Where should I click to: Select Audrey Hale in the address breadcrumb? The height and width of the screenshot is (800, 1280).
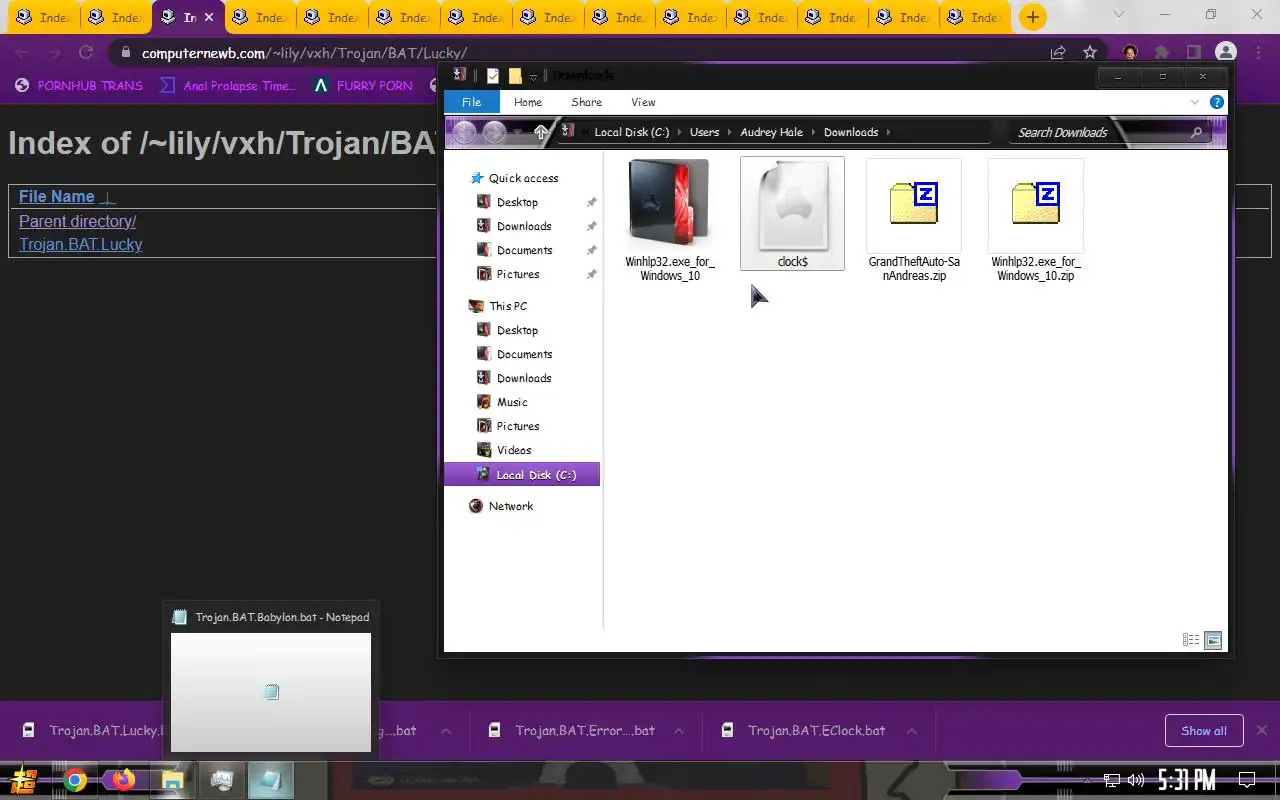pyautogui.click(x=771, y=132)
